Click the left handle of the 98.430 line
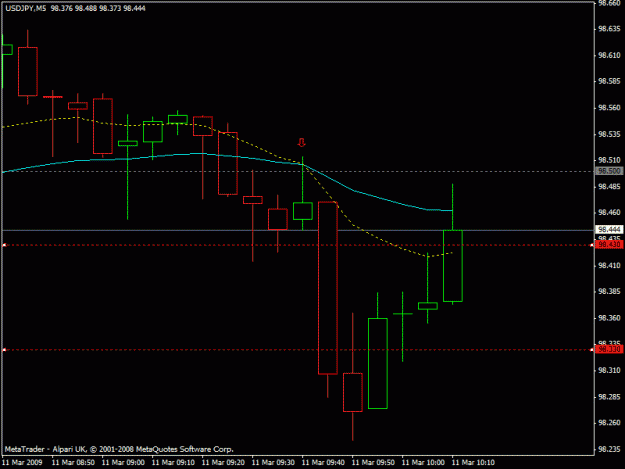Image resolution: width=625 pixels, height=469 pixels. tap(4, 245)
